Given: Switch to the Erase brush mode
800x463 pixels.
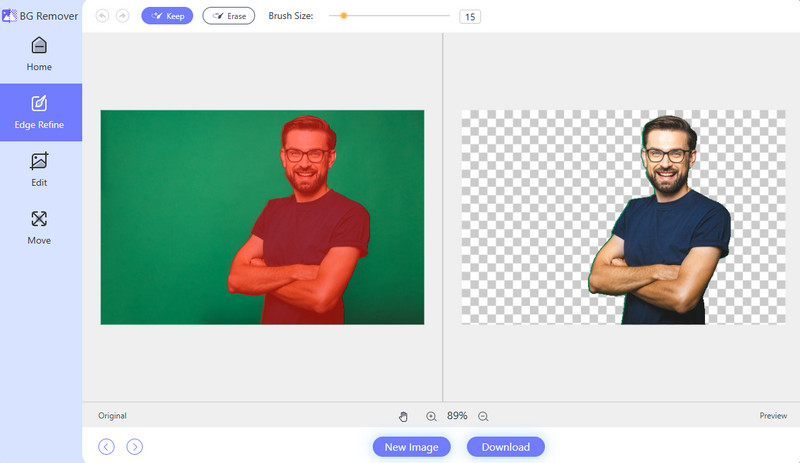Looking at the screenshot, I should coord(228,17).
